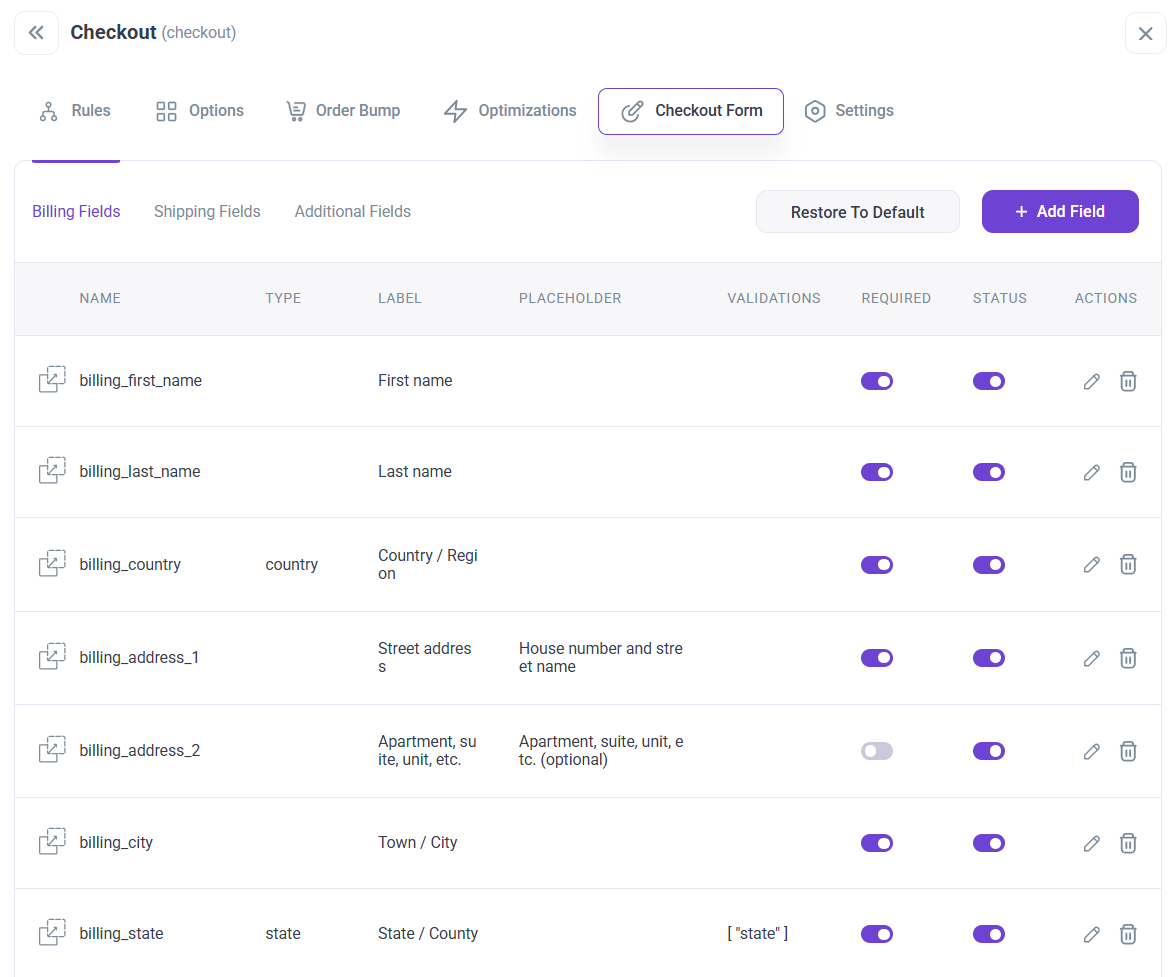
Task: Click the 'country' type cell
Action: pyautogui.click(x=292, y=565)
